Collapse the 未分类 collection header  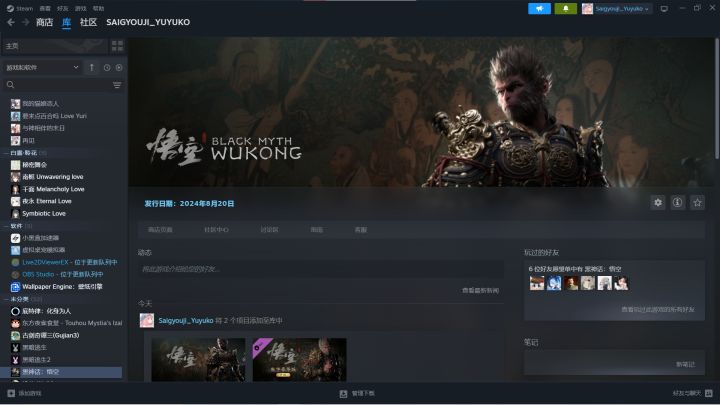(x=22, y=299)
